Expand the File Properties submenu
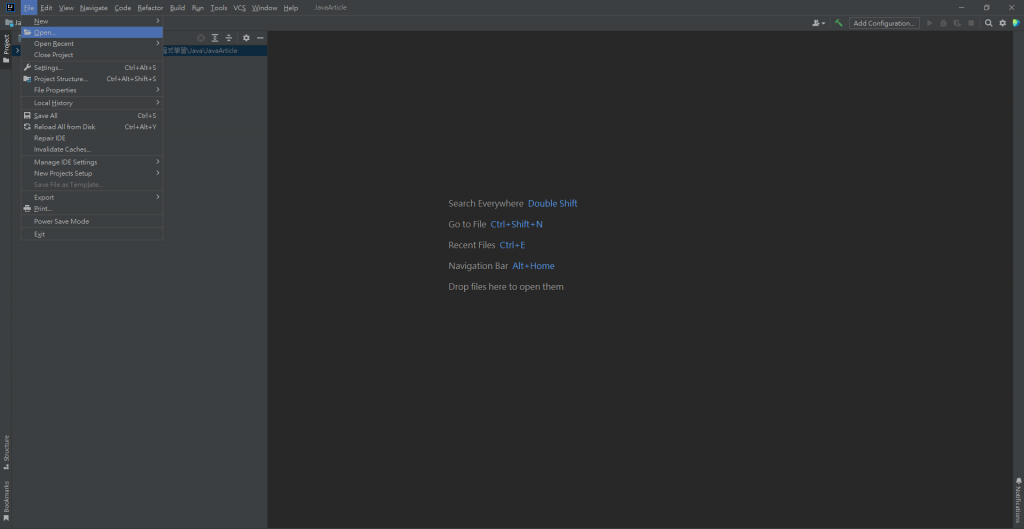This screenshot has width=1024, height=529. point(92,89)
